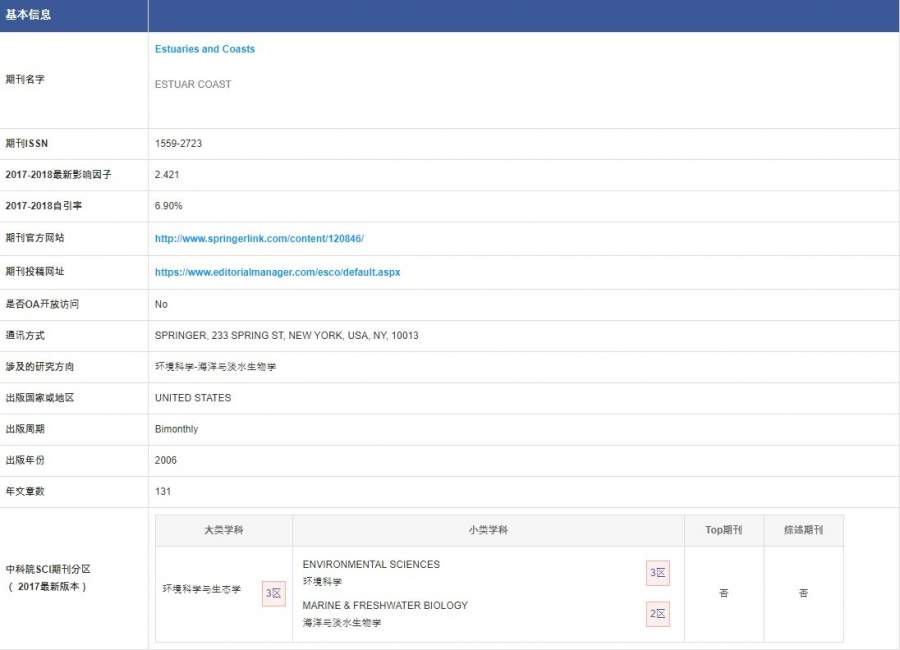Open the editorialmanager.com submission link

tap(277, 272)
